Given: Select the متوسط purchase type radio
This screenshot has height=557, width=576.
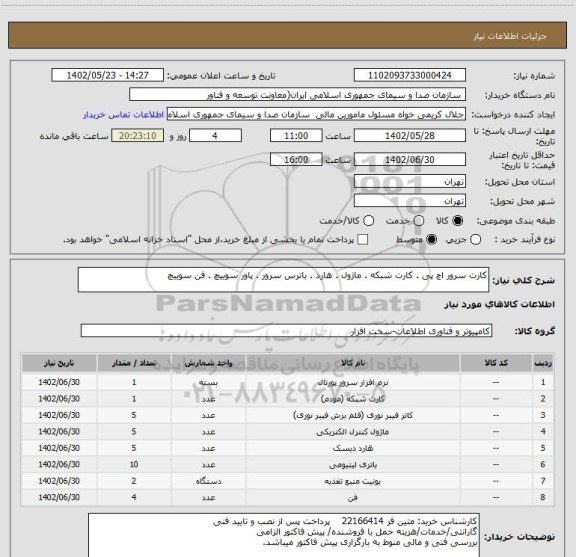Looking at the screenshot, I should click(x=431, y=240).
